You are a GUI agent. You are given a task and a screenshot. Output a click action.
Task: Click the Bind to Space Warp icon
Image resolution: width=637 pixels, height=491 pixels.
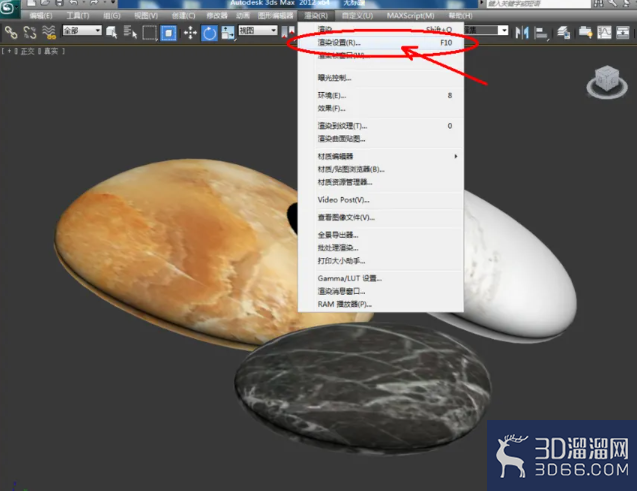(49, 32)
